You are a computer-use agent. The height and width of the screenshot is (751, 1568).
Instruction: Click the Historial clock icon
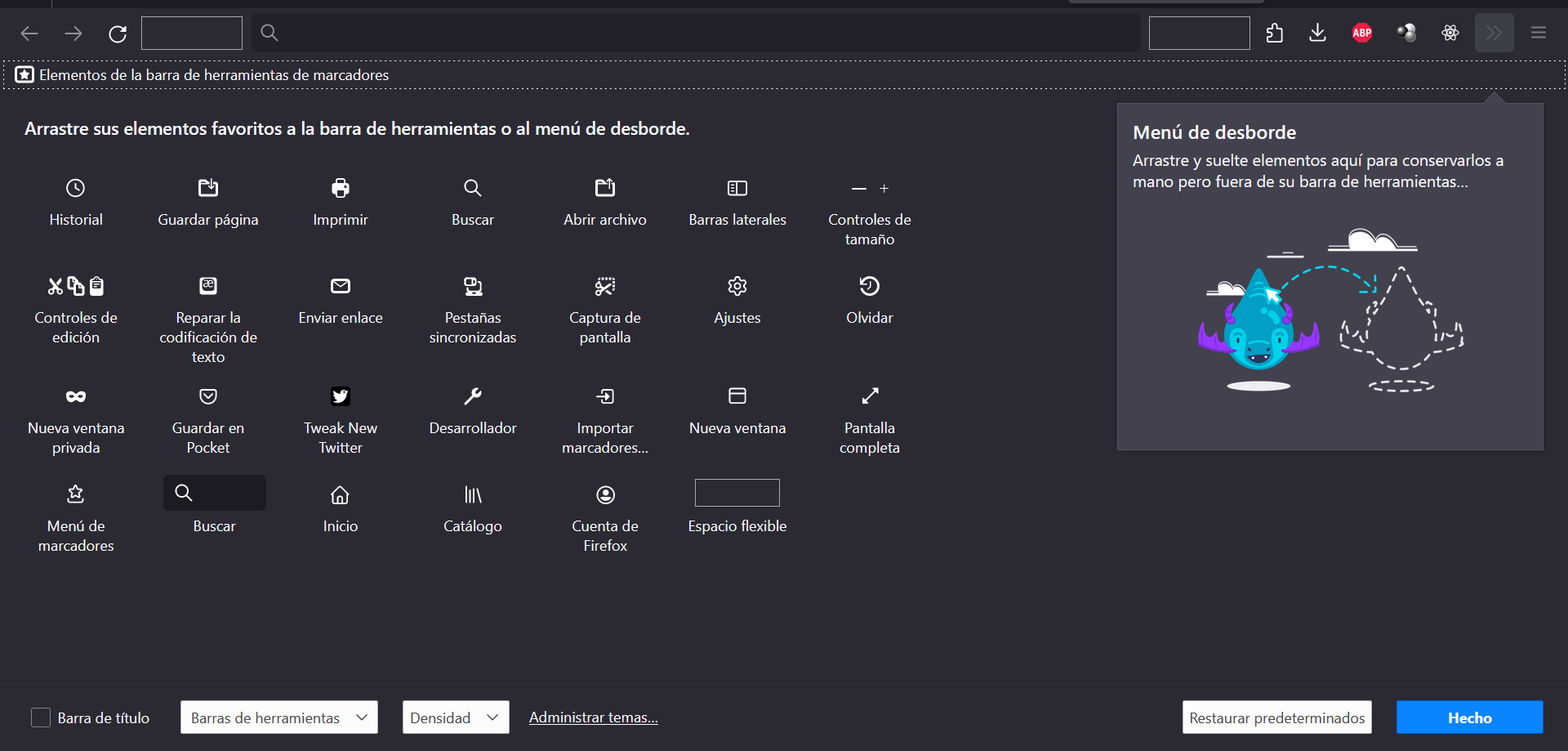75,188
